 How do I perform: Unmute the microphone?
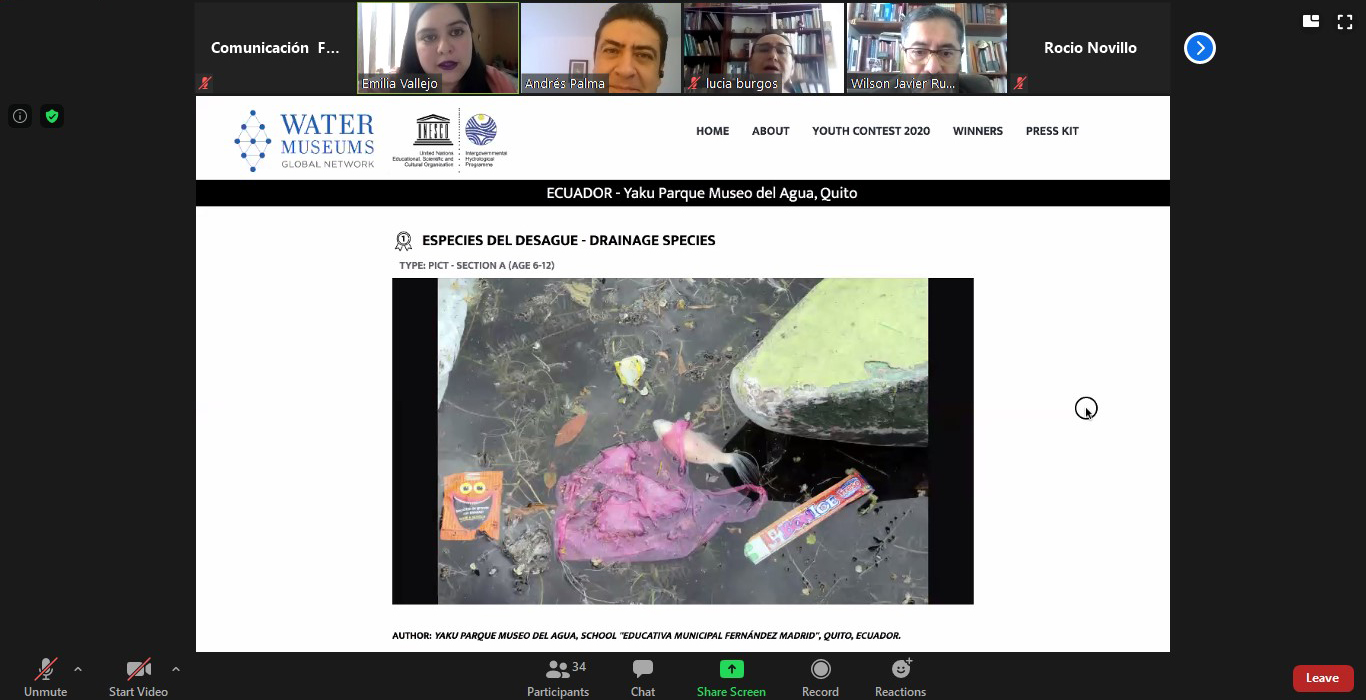pyautogui.click(x=45, y=676)
